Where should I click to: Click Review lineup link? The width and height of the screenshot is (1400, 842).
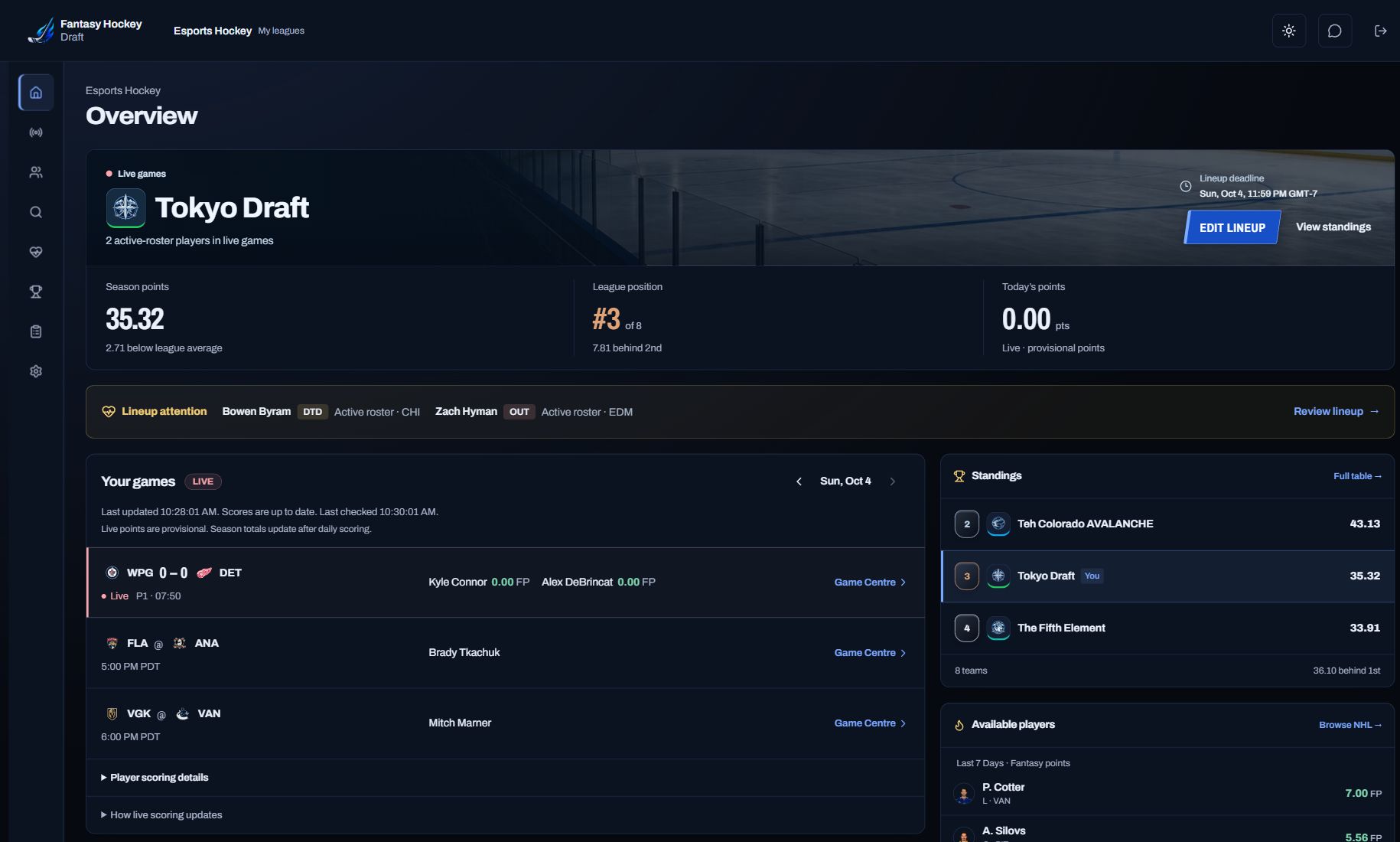pos(1336,412)
